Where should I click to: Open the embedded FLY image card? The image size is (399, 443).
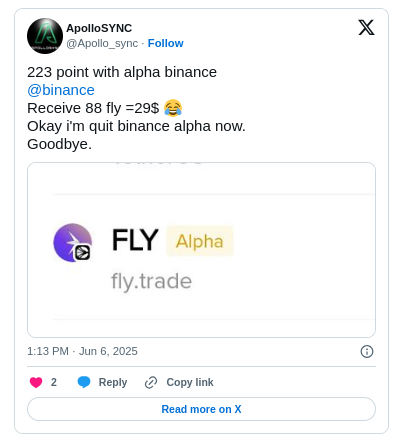click(201, 250)
